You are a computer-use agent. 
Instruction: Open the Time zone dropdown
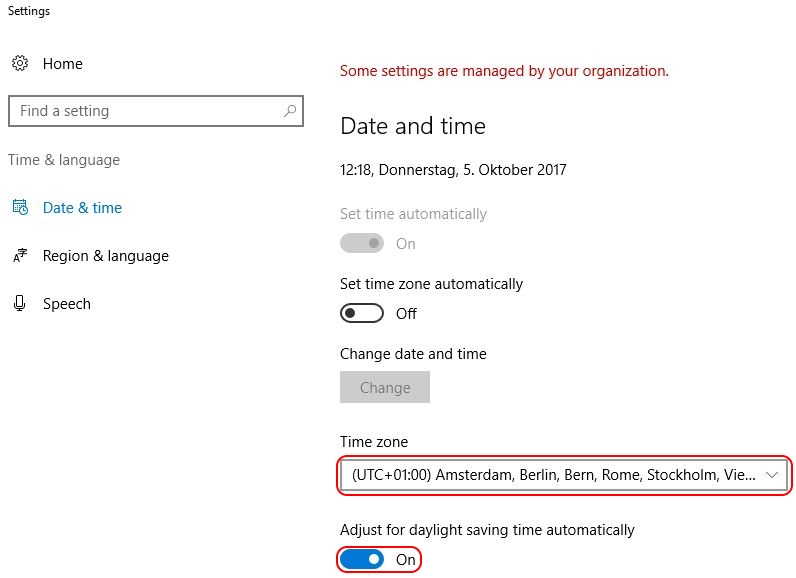[x=563, y=475]
